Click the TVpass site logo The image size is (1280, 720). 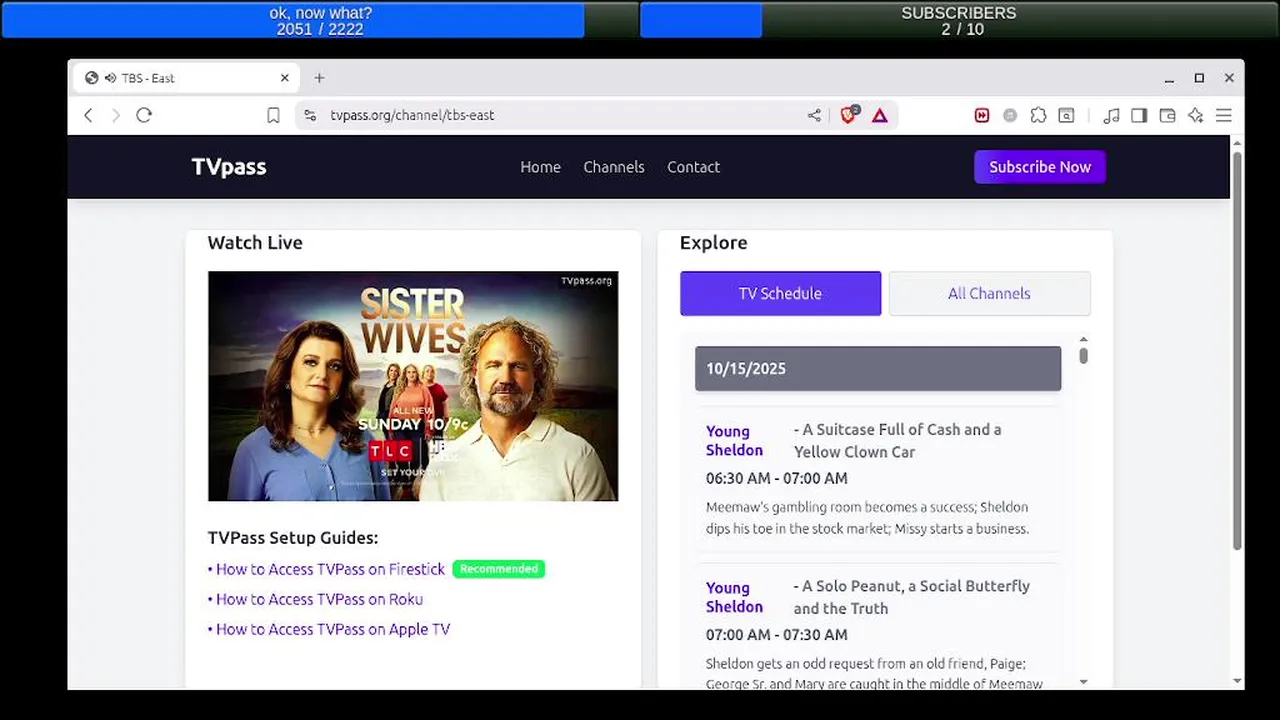[x=229, y=167]
